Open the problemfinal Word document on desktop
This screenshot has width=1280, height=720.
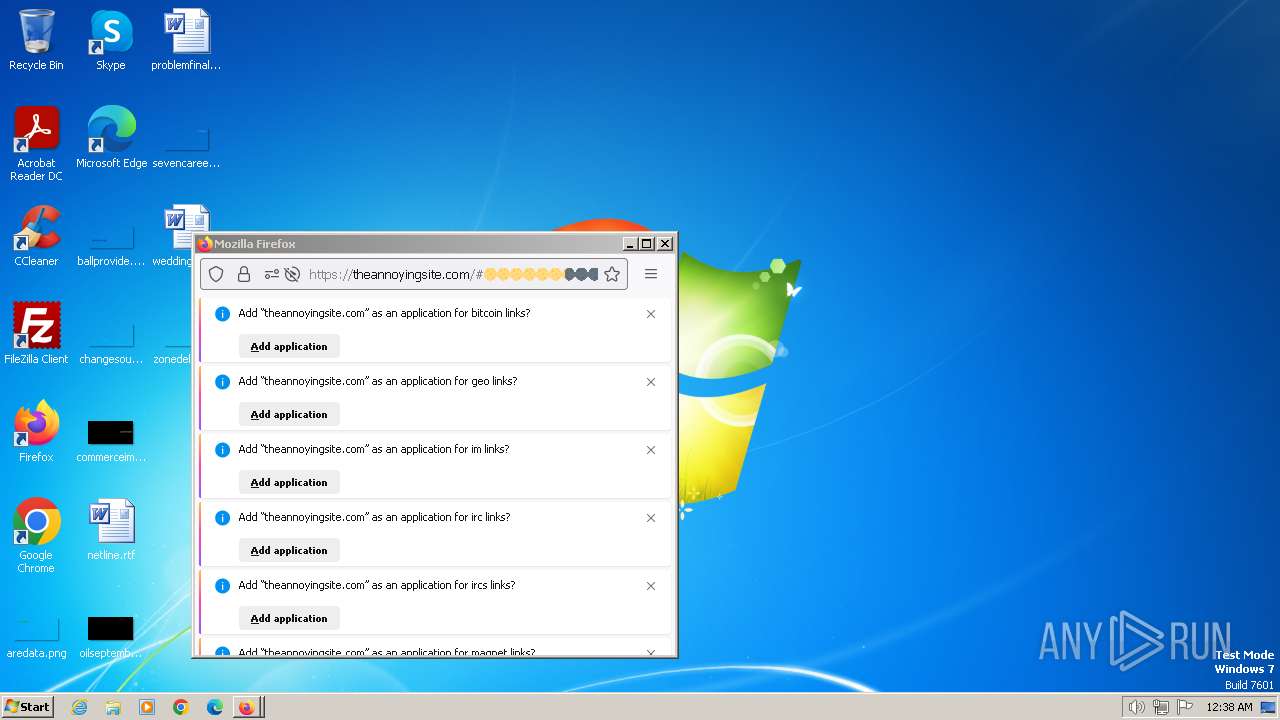click(x=186, y=41)
